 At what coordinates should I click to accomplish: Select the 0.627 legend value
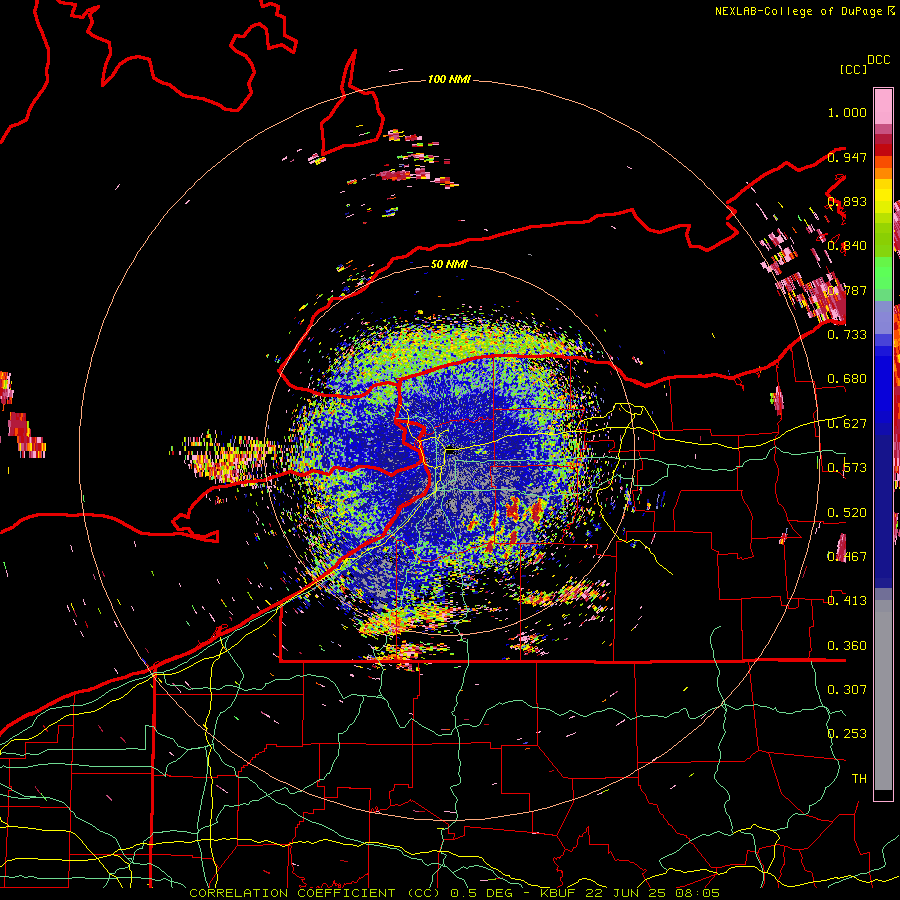(x=847, y=424)
